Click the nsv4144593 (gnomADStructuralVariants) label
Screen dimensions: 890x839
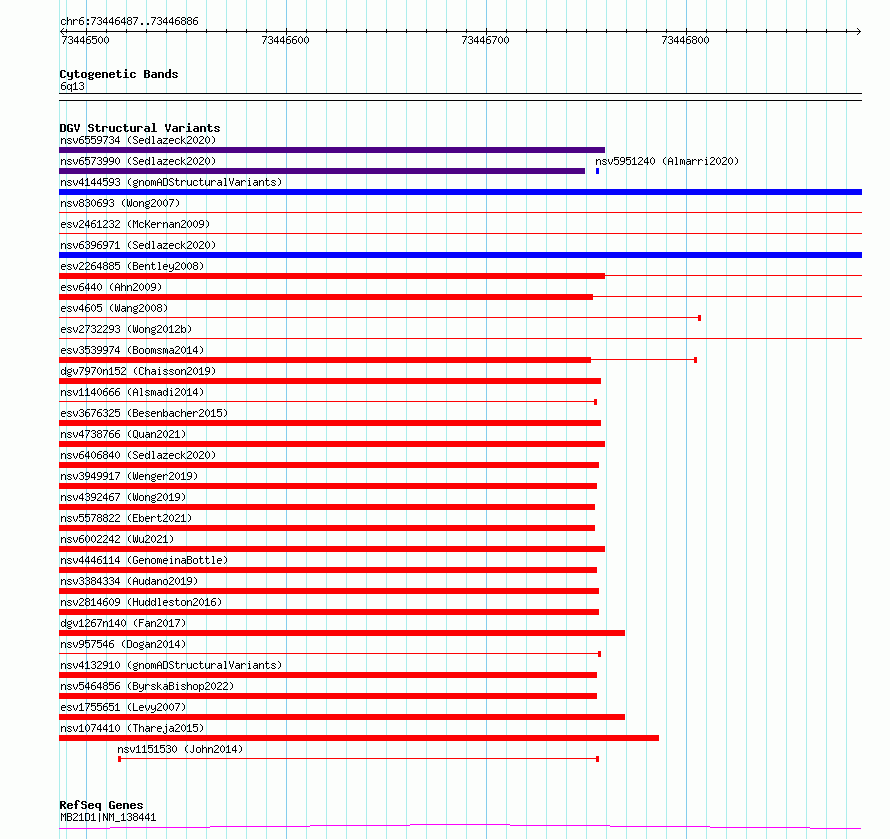[171, 182]
